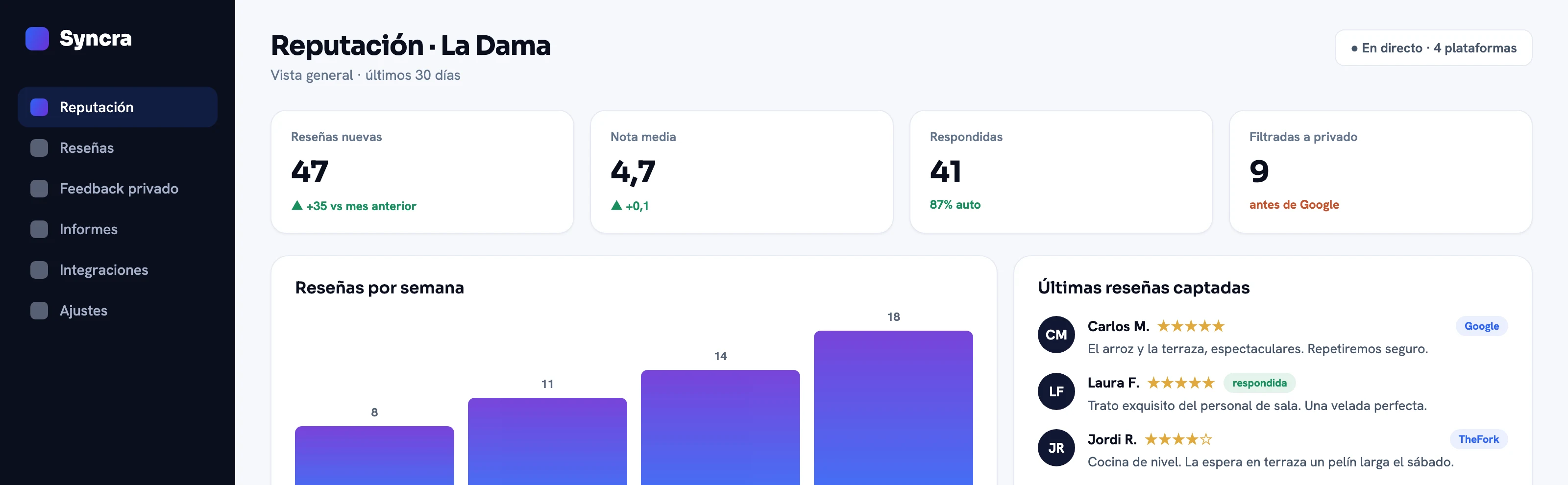Click Carlos M. five-star rating
The height and width of the screenshot is (485, 1568).
(1191, 326)
